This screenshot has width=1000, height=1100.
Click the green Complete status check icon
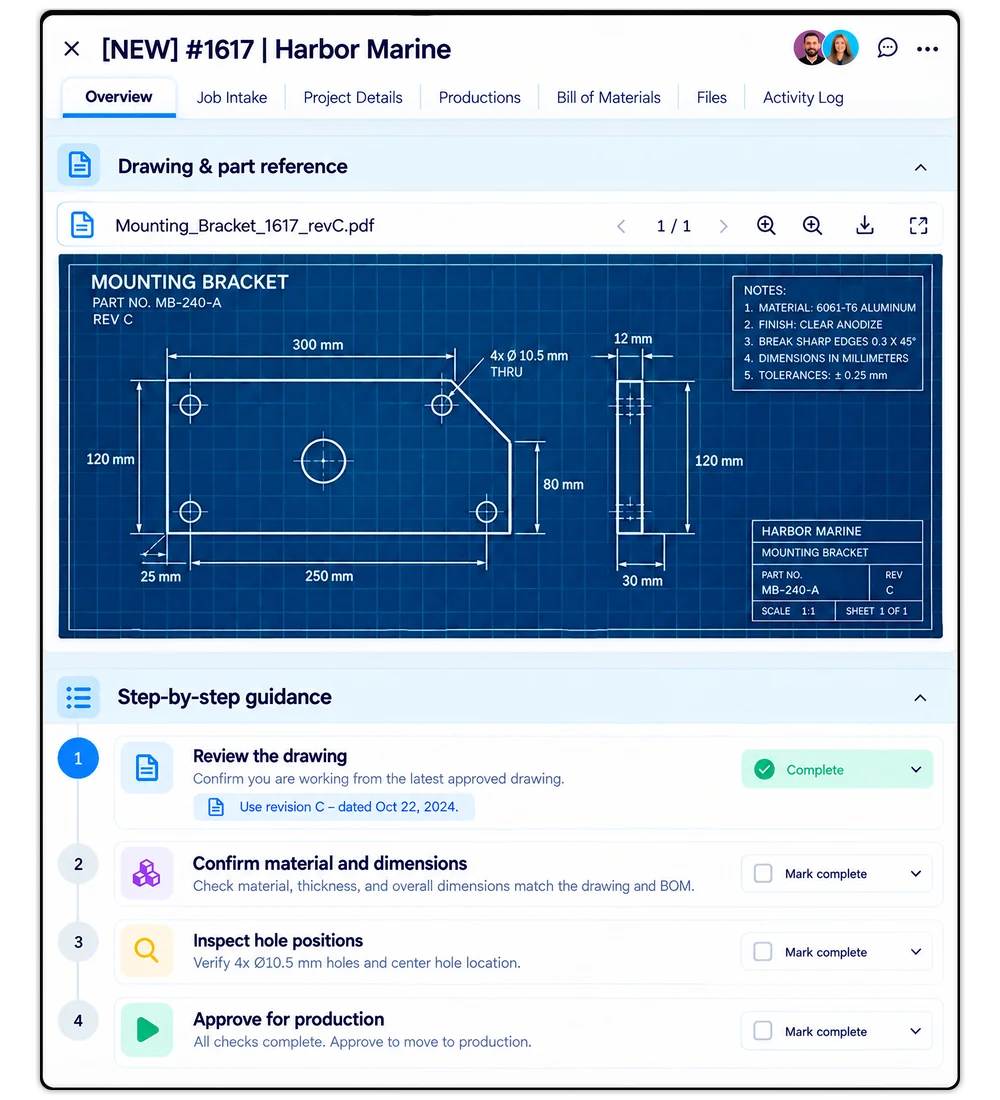coord(764,770)
